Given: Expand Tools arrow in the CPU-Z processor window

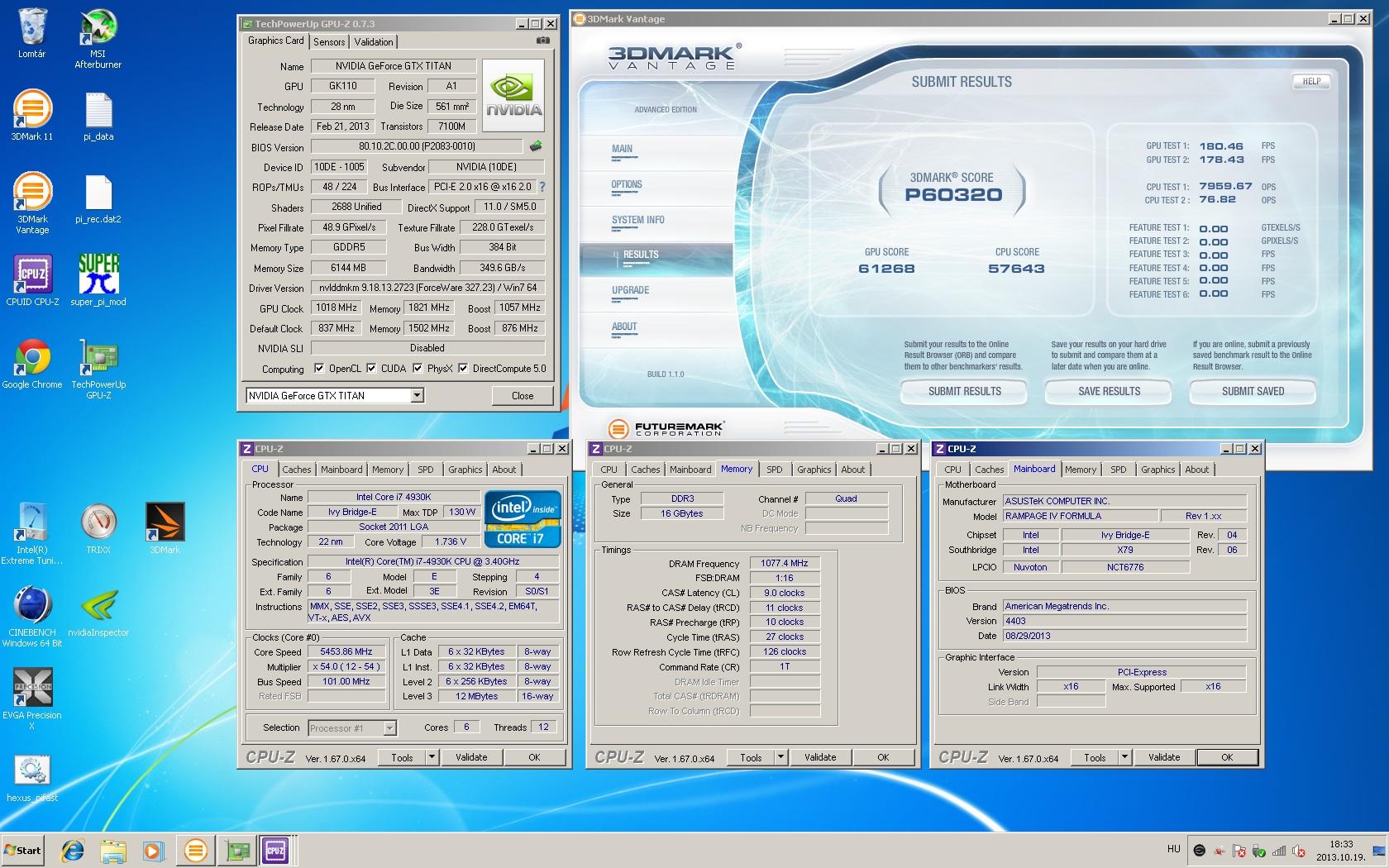Looking at the screenshot, I should (431, 757).
